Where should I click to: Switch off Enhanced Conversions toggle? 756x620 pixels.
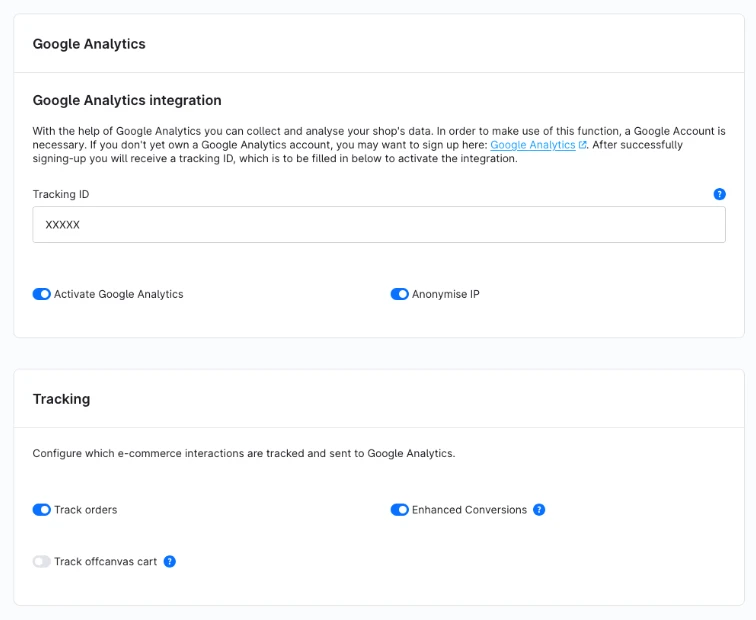click(399, 510)
